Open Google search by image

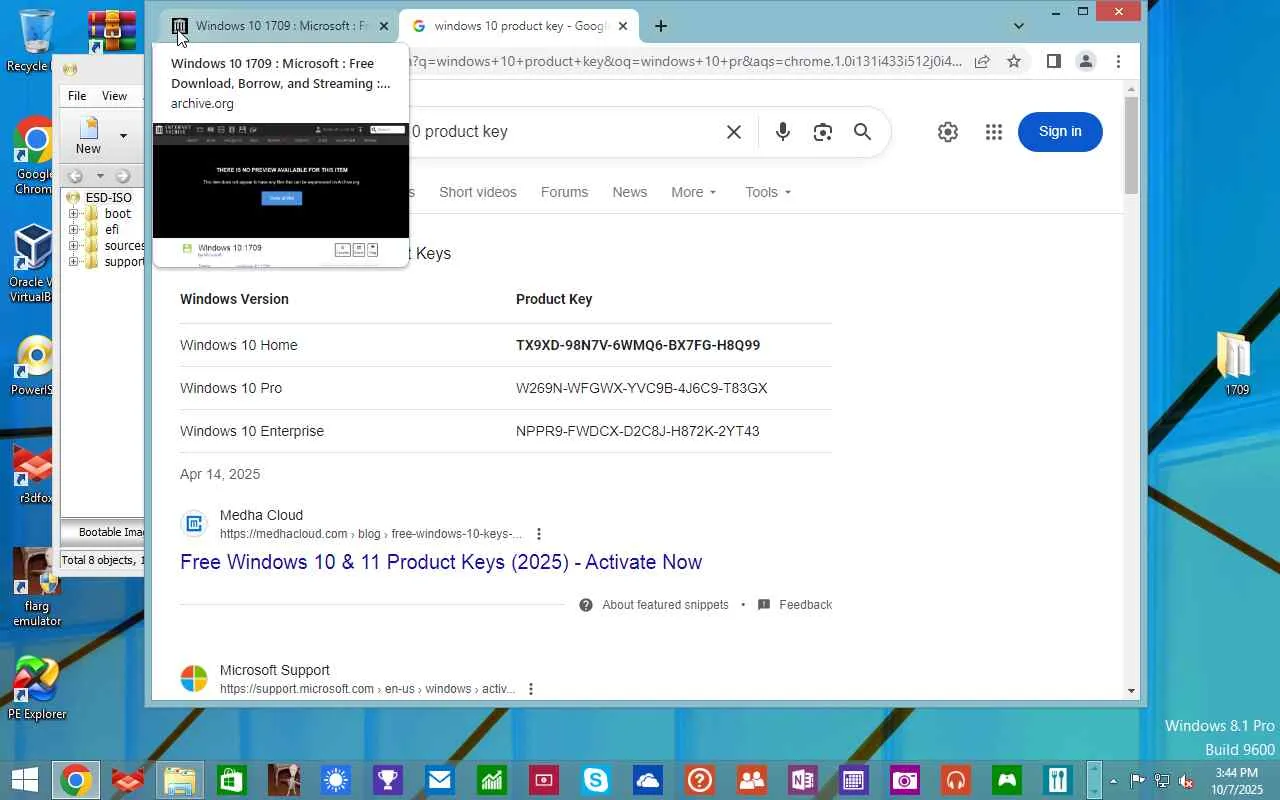[x=823, y=132]
